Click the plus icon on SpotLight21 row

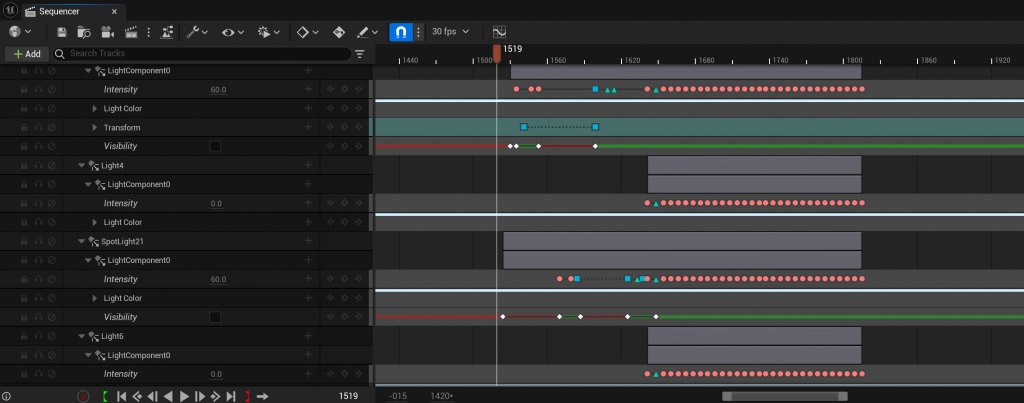pyautogui.click(x=308, y=241)
